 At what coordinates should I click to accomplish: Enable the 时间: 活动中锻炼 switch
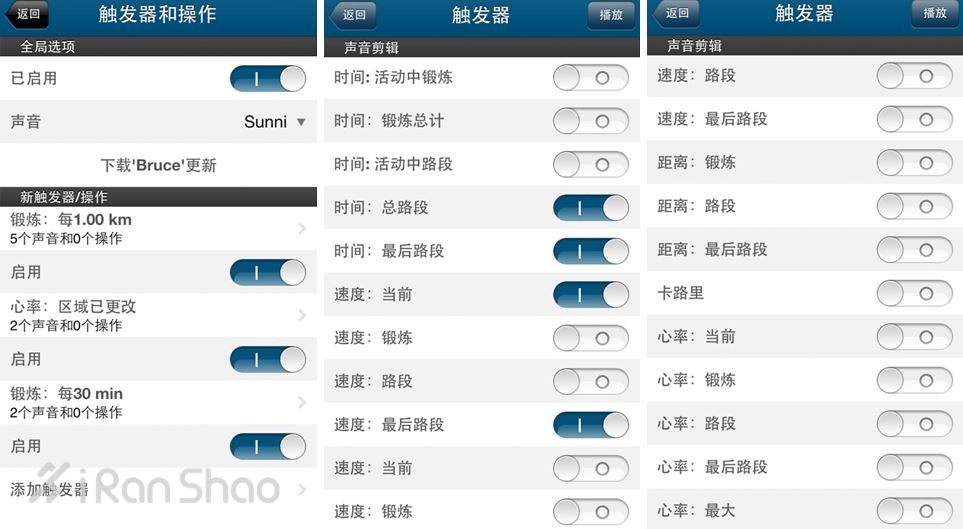pyautogui.click(x=590, y=77)
